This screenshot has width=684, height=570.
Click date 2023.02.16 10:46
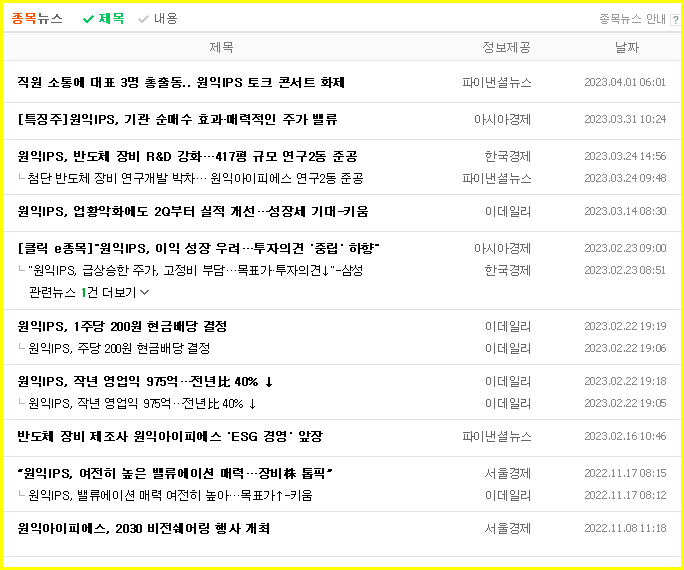[x=625, y=436]
